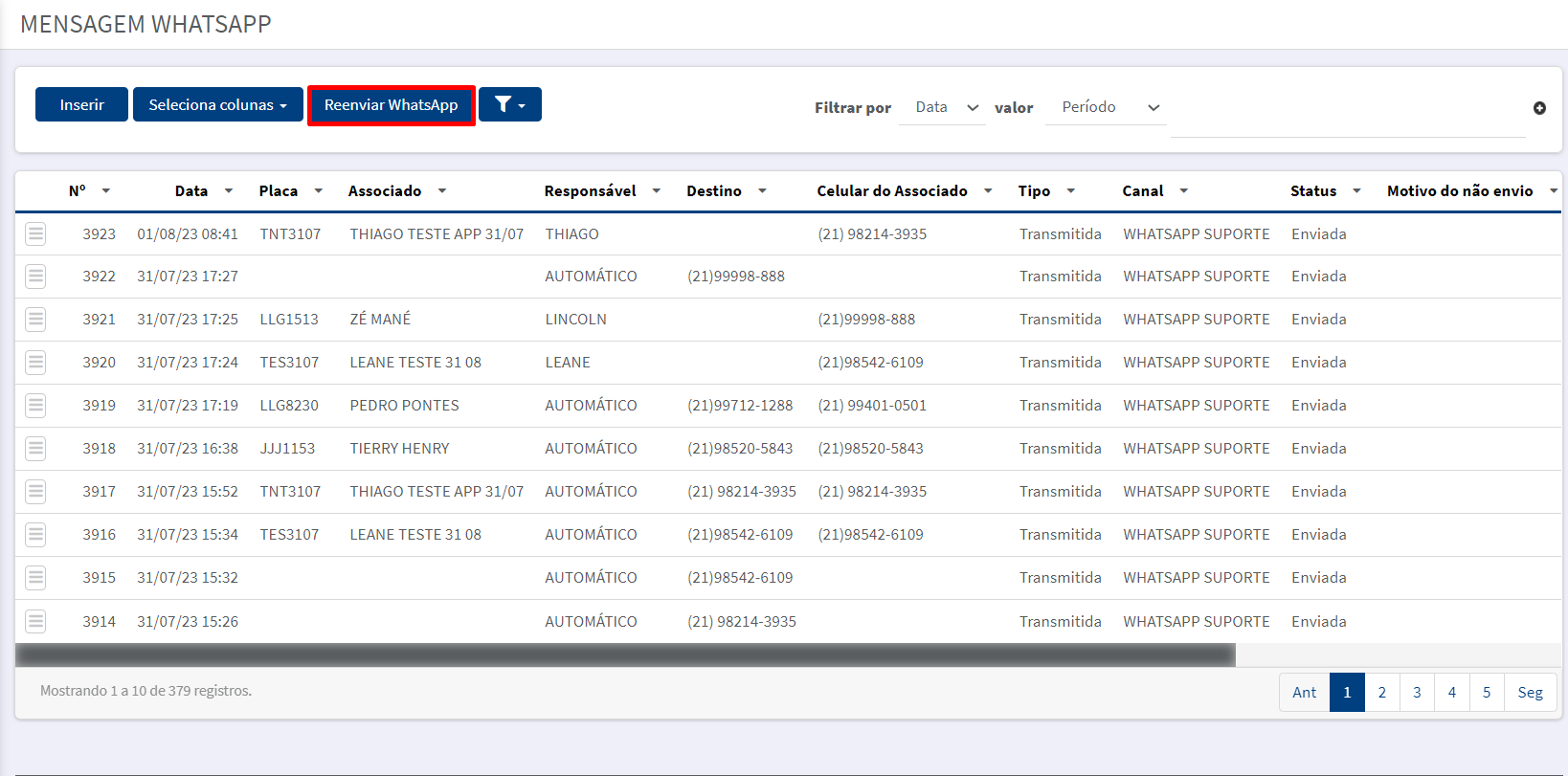Open the valor Período dropdown
The width and height of the screenshot is (1568, 776).
click(x=1106, y=107)
